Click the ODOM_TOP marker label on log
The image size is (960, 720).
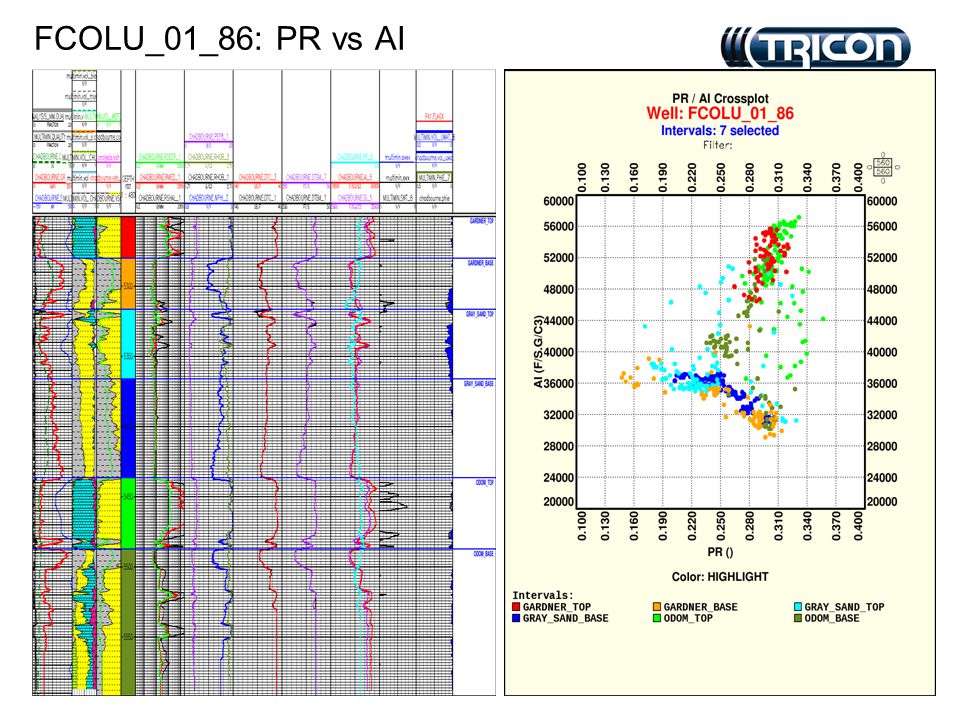(484, 483)
